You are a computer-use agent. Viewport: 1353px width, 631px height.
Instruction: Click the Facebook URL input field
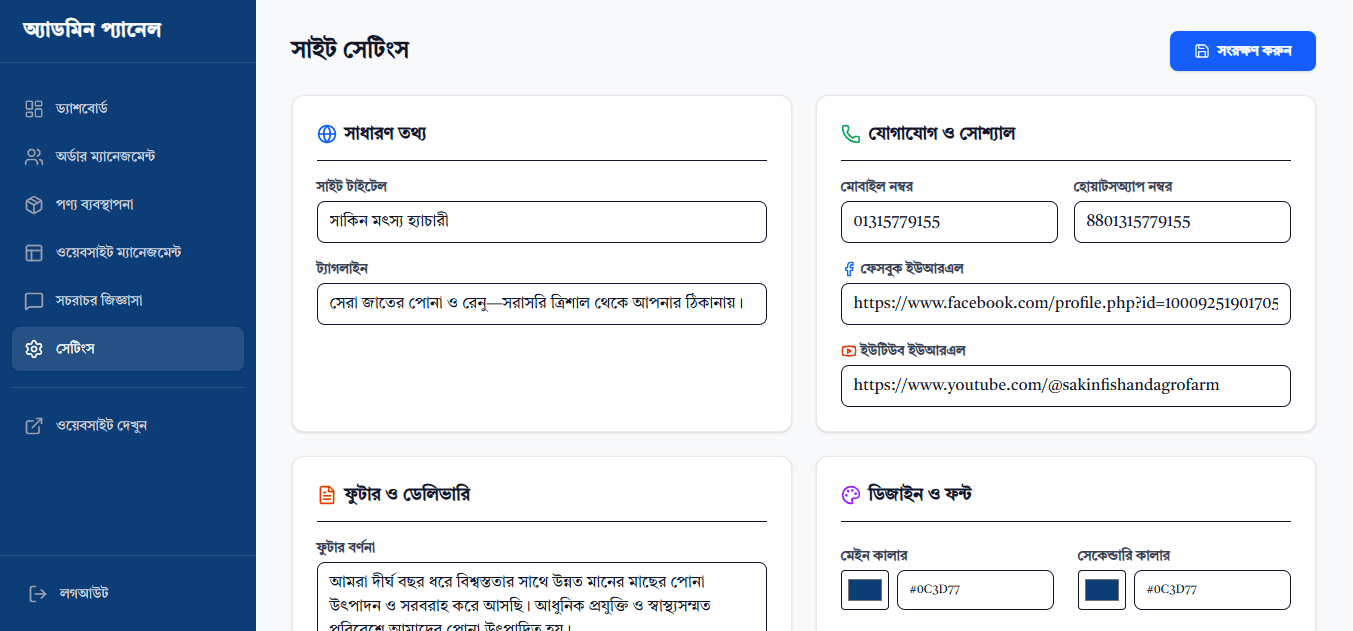point(1065,304)
